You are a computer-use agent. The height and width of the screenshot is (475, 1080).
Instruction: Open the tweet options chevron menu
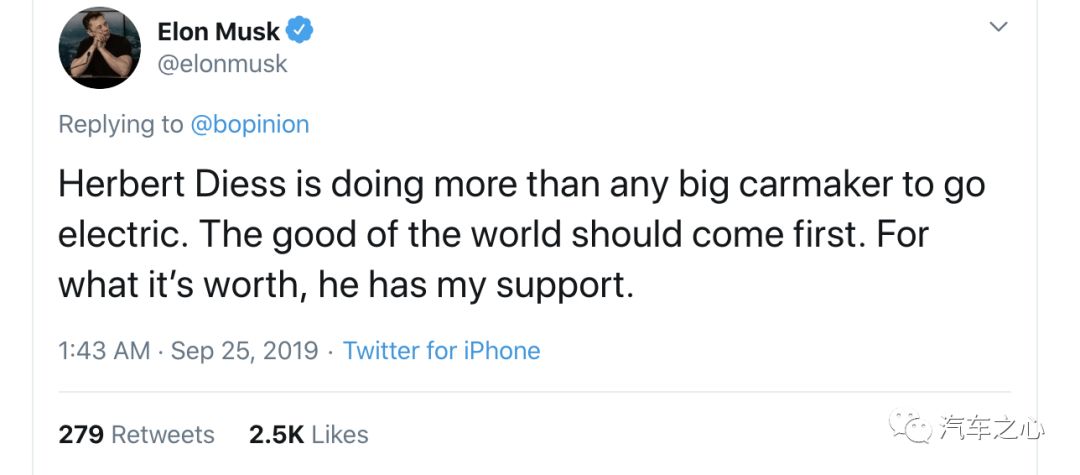pos(997,27)
